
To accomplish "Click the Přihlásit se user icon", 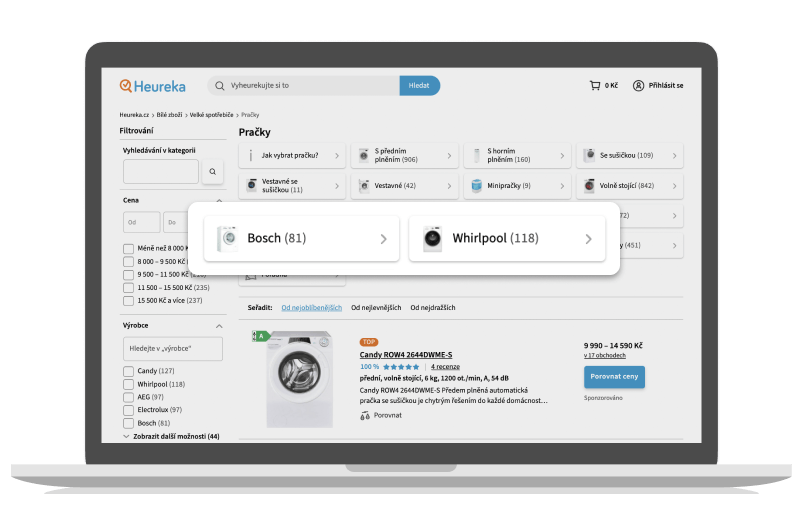I will point(639,86).
